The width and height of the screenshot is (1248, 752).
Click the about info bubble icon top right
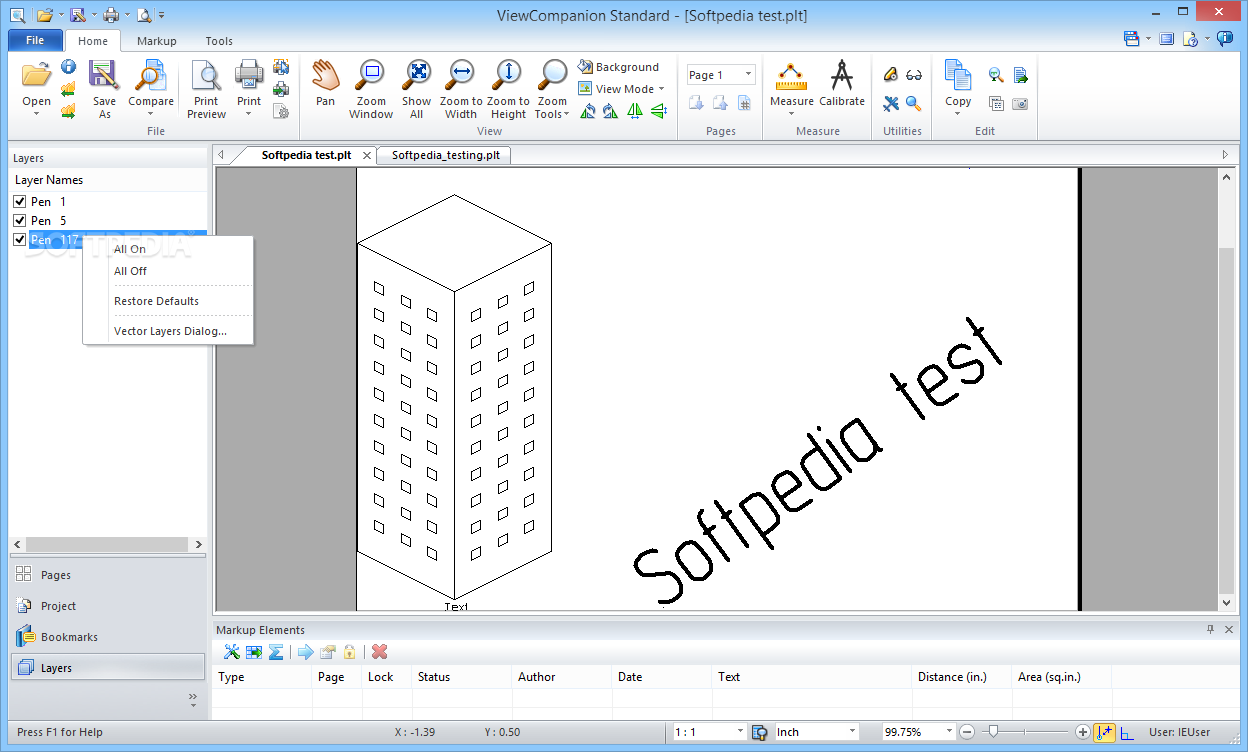pyautogui.click(x=1225, y=39)
